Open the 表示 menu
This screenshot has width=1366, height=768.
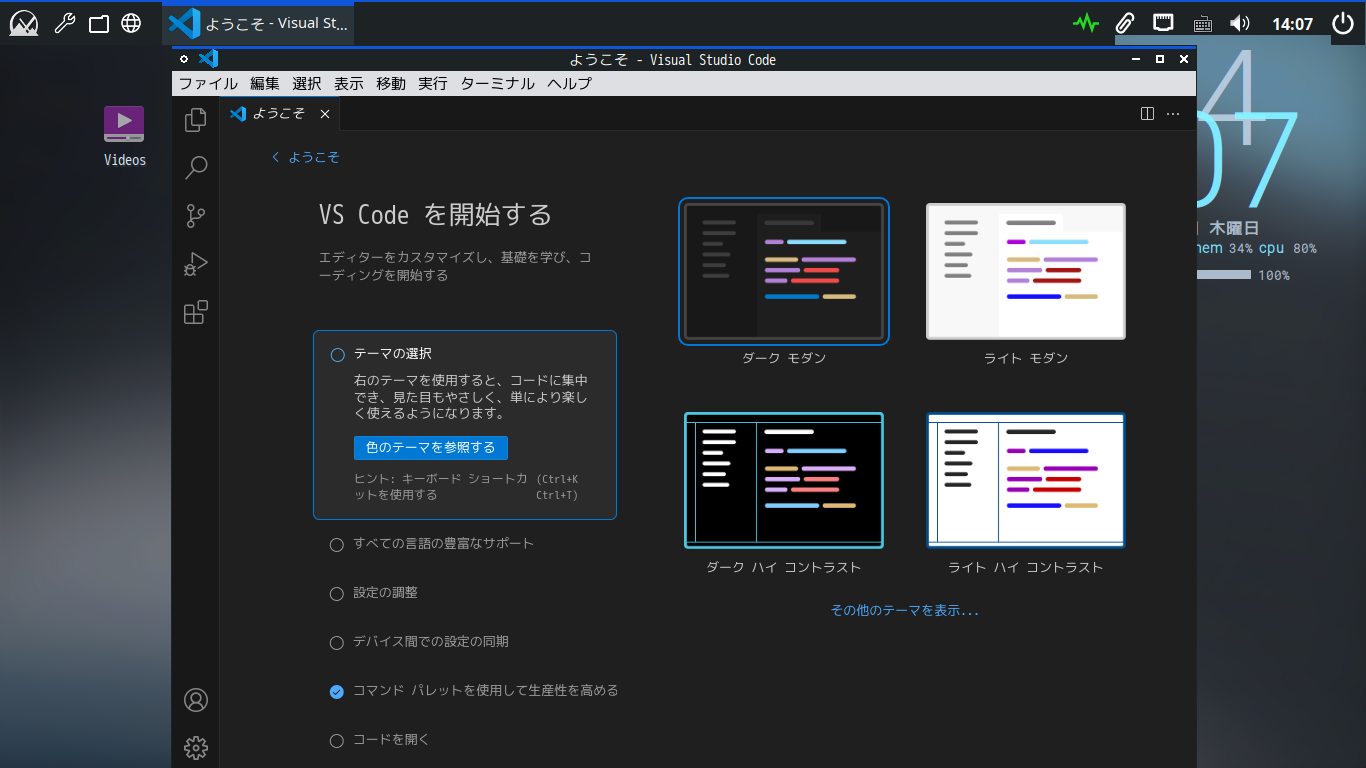click(x=349, y=84)
